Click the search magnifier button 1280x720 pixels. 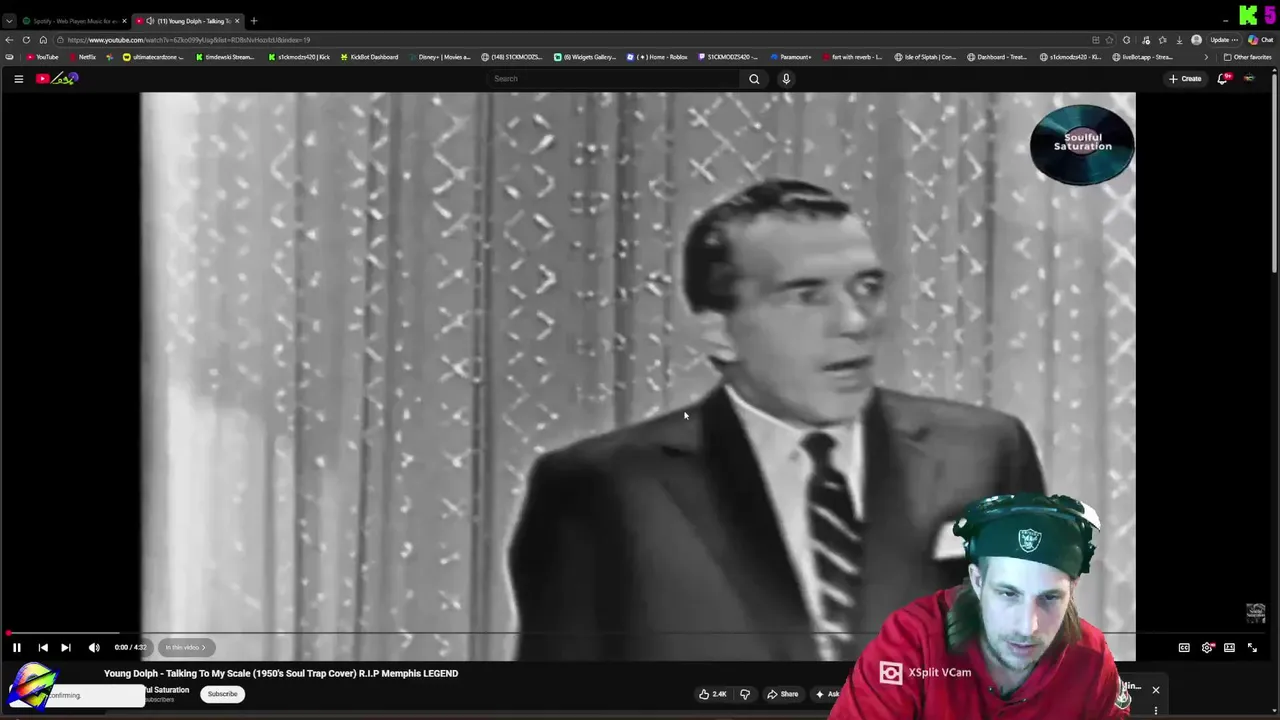(x=754, y=79)
